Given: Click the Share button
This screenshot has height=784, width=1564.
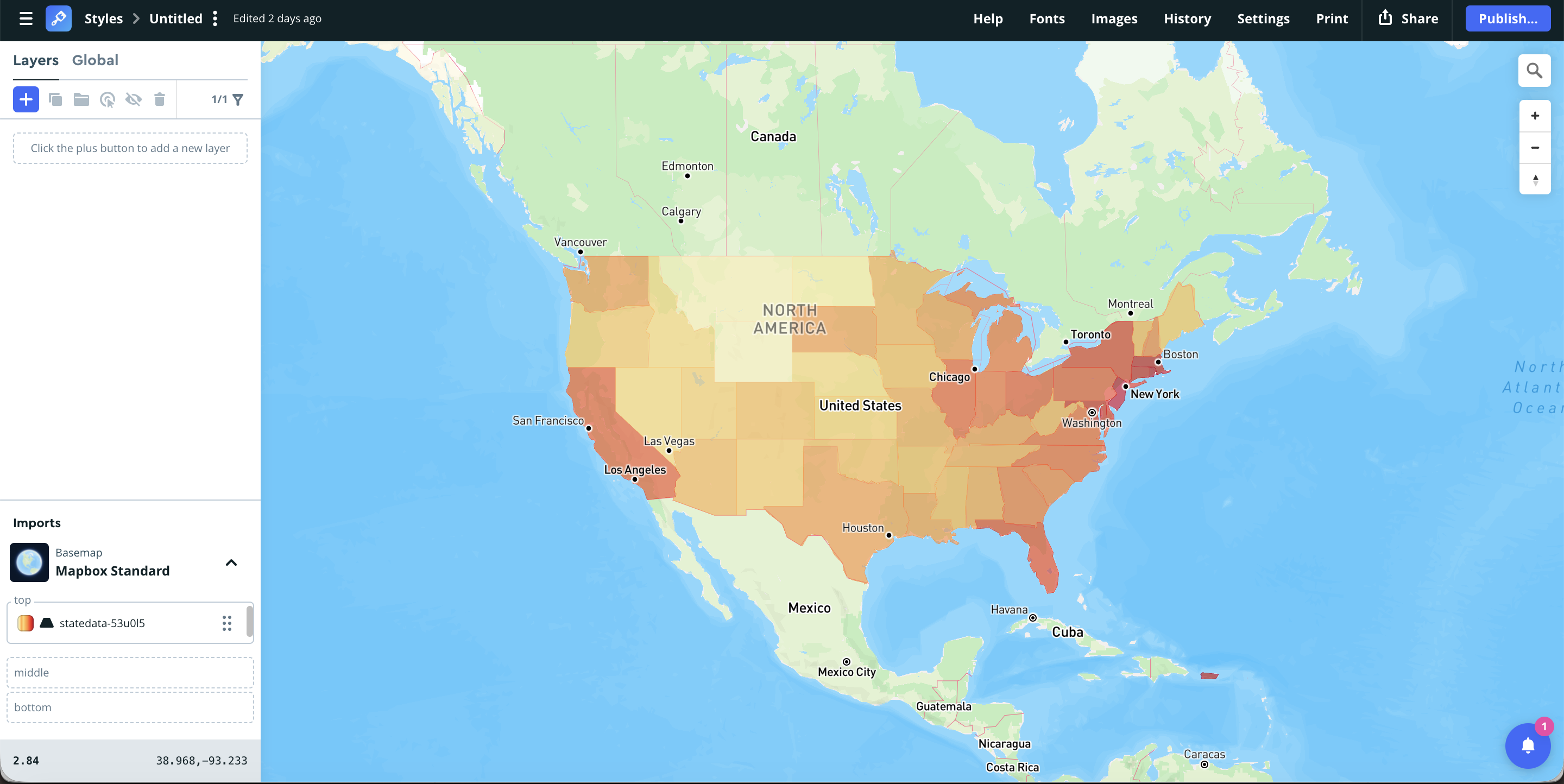Looking at the screenshot, I should click(1408, 19).
